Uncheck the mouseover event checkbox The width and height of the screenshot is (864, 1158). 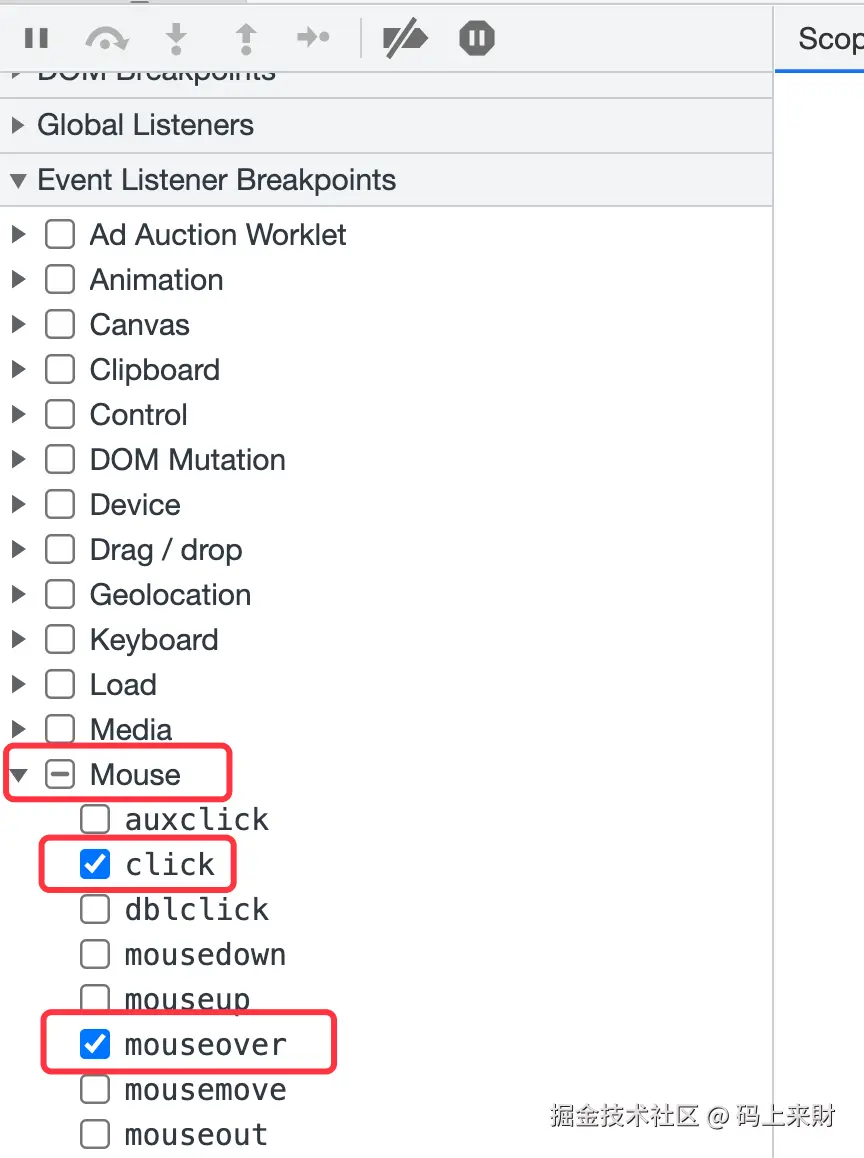pyautogui.click(x=95, y=1045)
